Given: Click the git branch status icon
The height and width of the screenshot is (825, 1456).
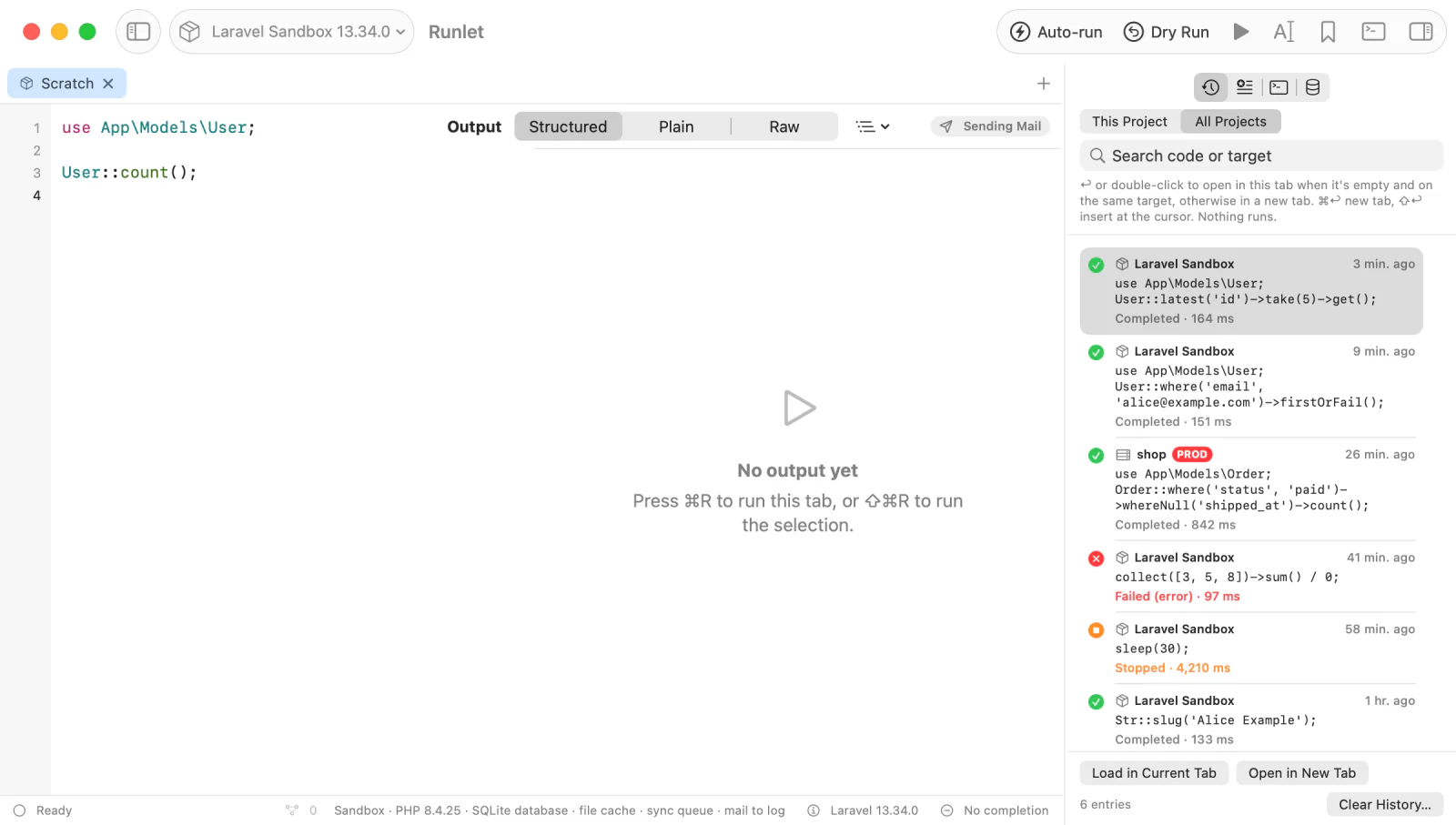Looking at the screenshot, I should click(x=292, y=810).
